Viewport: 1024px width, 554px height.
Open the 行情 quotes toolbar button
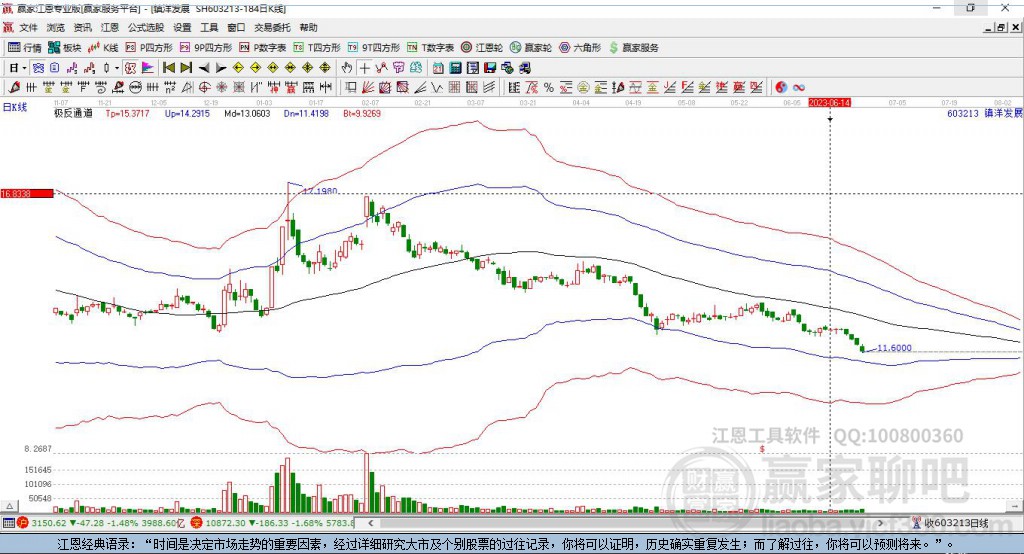pyautogui.click(x=24, y=48)
